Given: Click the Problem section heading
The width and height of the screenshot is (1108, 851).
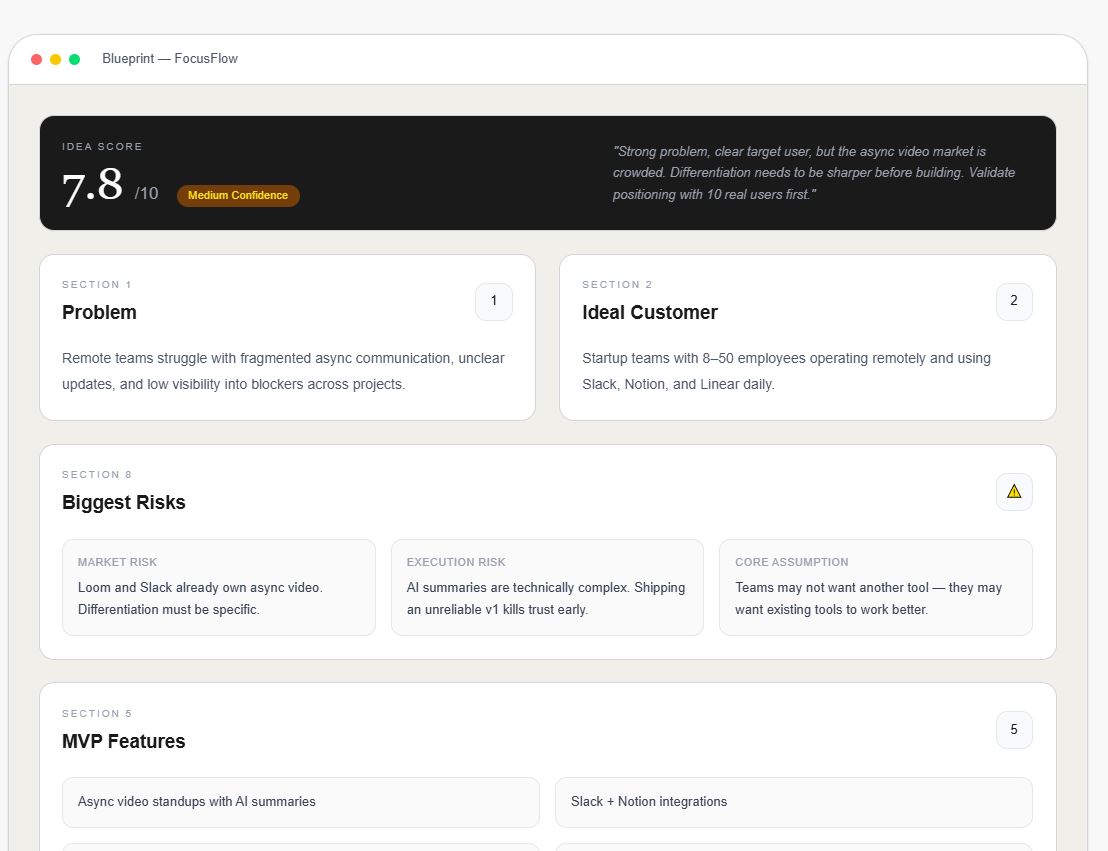Looking at the screenshot, I should point(99,312).
